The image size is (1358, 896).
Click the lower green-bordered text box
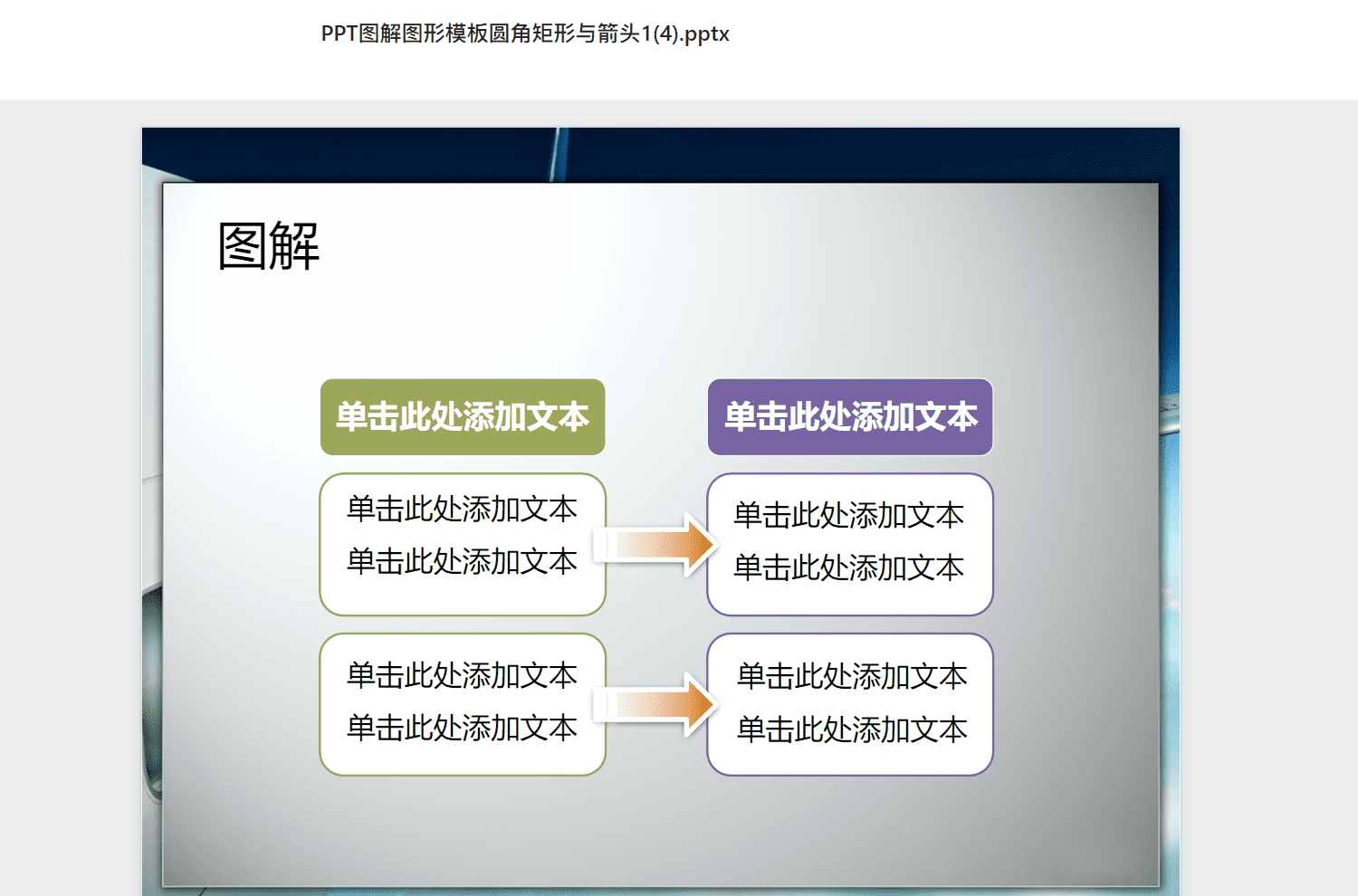463,704
